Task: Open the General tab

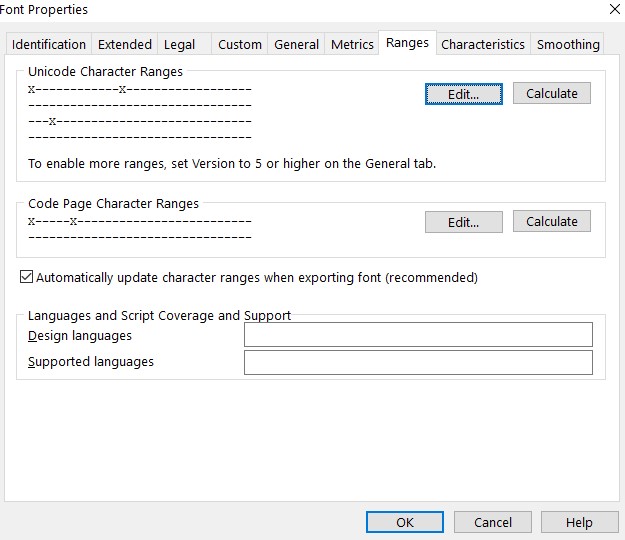Action: click(297, 44)
